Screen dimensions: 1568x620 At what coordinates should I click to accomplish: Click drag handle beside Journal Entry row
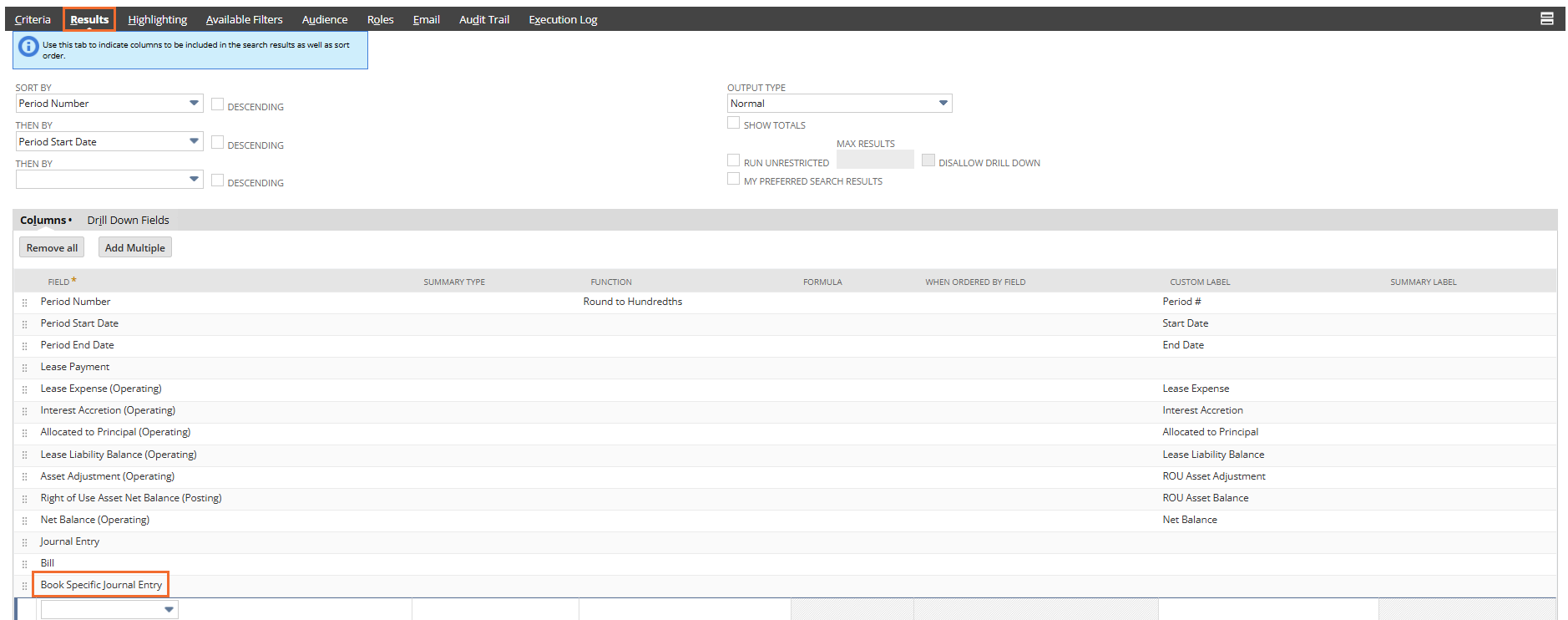24,542
